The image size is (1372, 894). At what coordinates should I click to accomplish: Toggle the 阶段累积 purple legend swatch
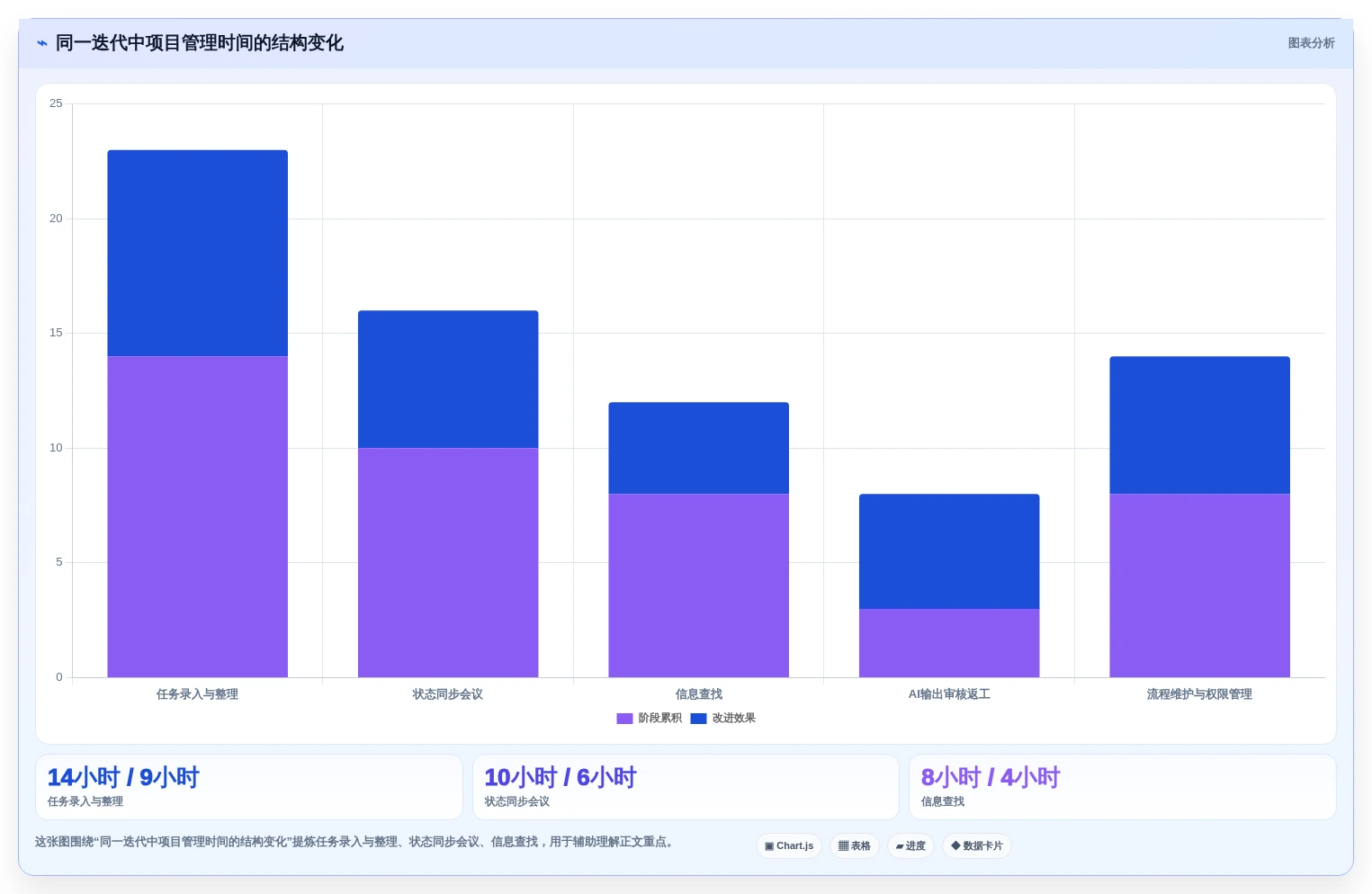pos(624,719)
